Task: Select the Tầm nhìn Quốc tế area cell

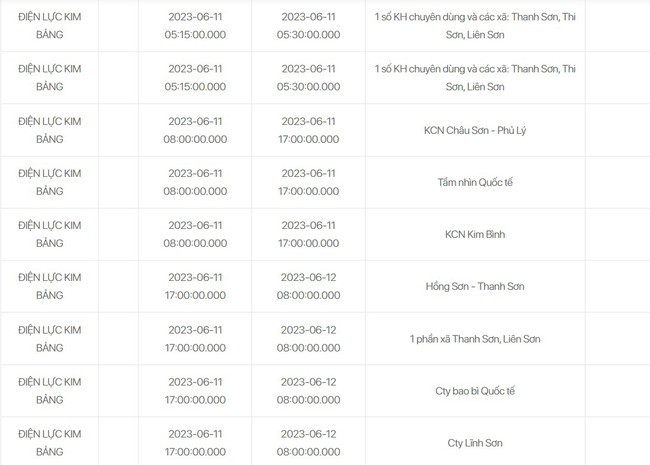Action: tap(476, 182)
